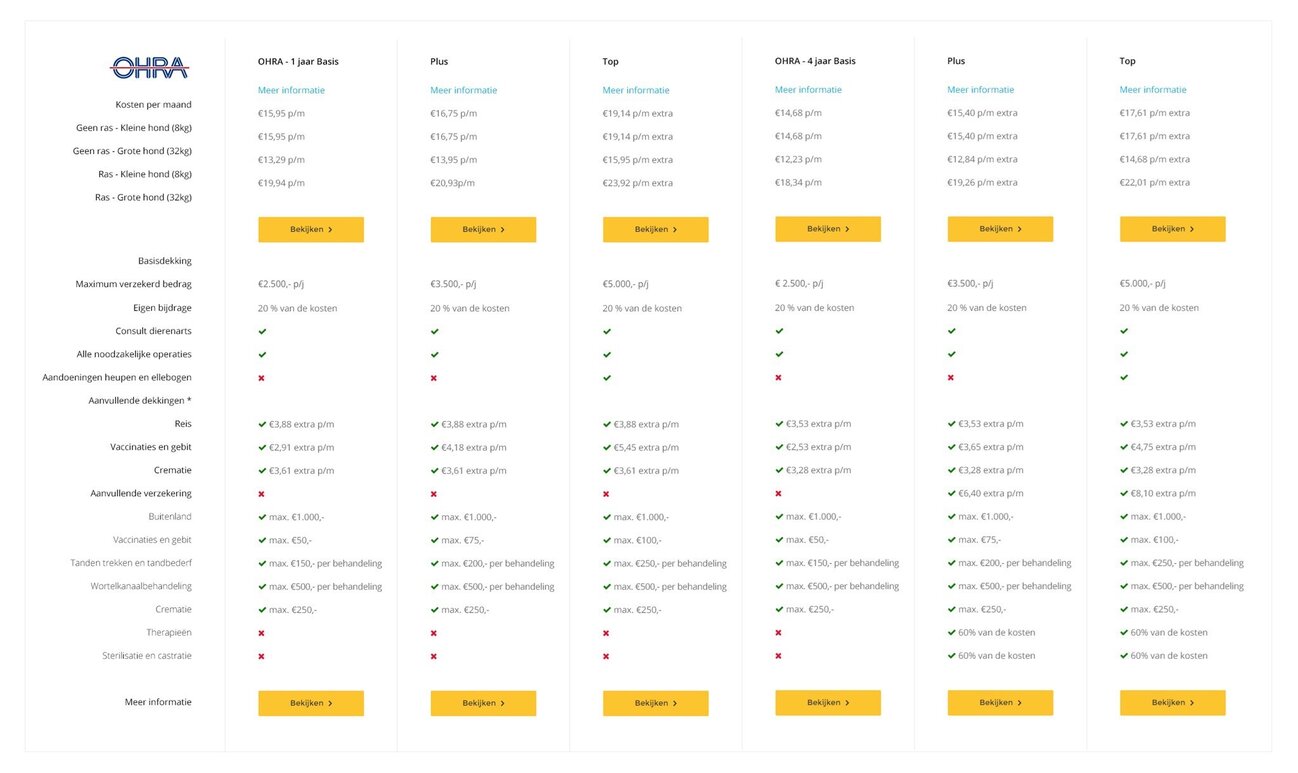Click bottom-row Bekijken button in 1 jaar Basis column
Image resolution: width=1298 pixels, height=773 pixels.
(311, 703)
